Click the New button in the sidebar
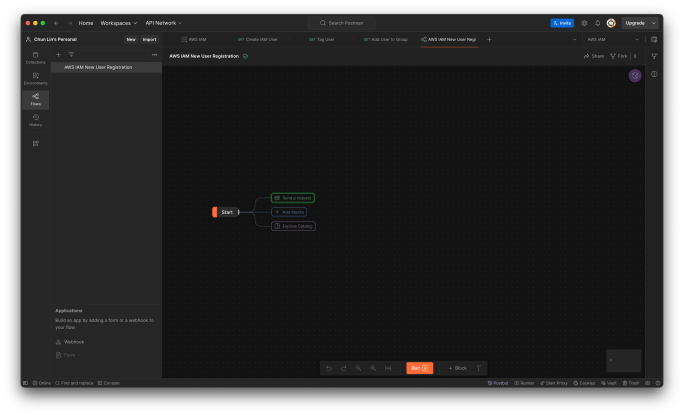The height and width of the screenshot is (415, 684). point(131,40)
